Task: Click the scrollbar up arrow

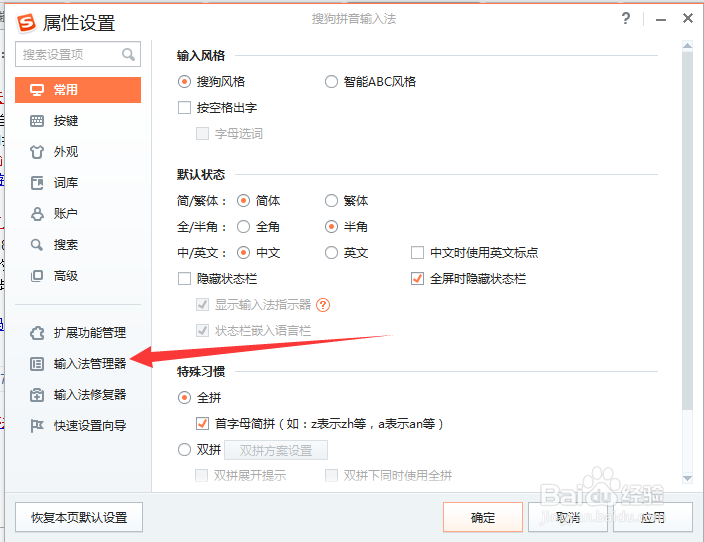Action: point(687,45)
